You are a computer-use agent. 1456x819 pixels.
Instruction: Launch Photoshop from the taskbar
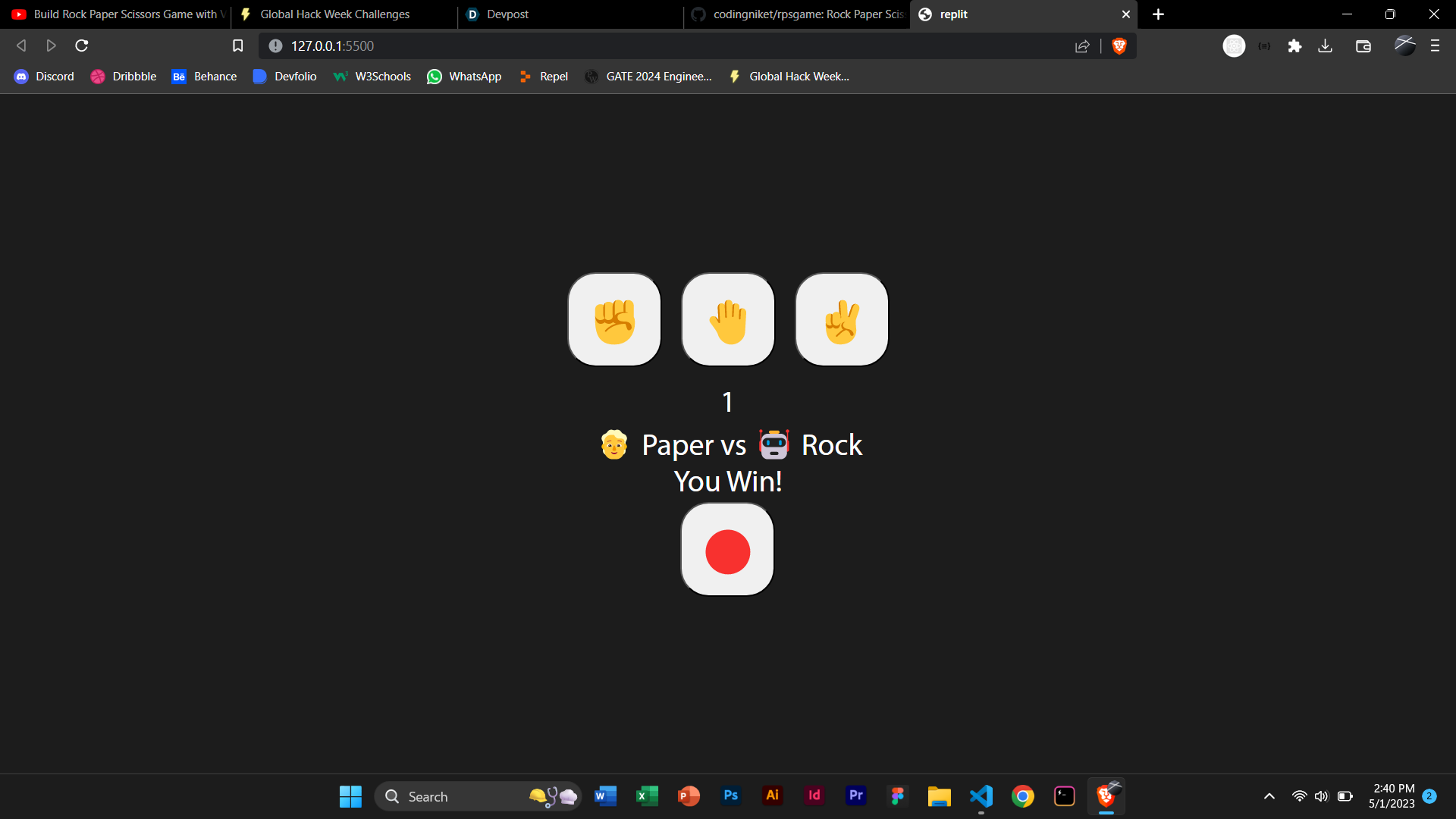click(x=730, y=796)
